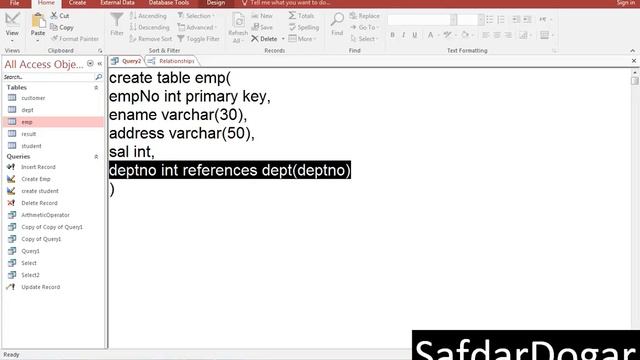Open the Select dropdown in Find group

pyautogui.click(x=364, y=39)
